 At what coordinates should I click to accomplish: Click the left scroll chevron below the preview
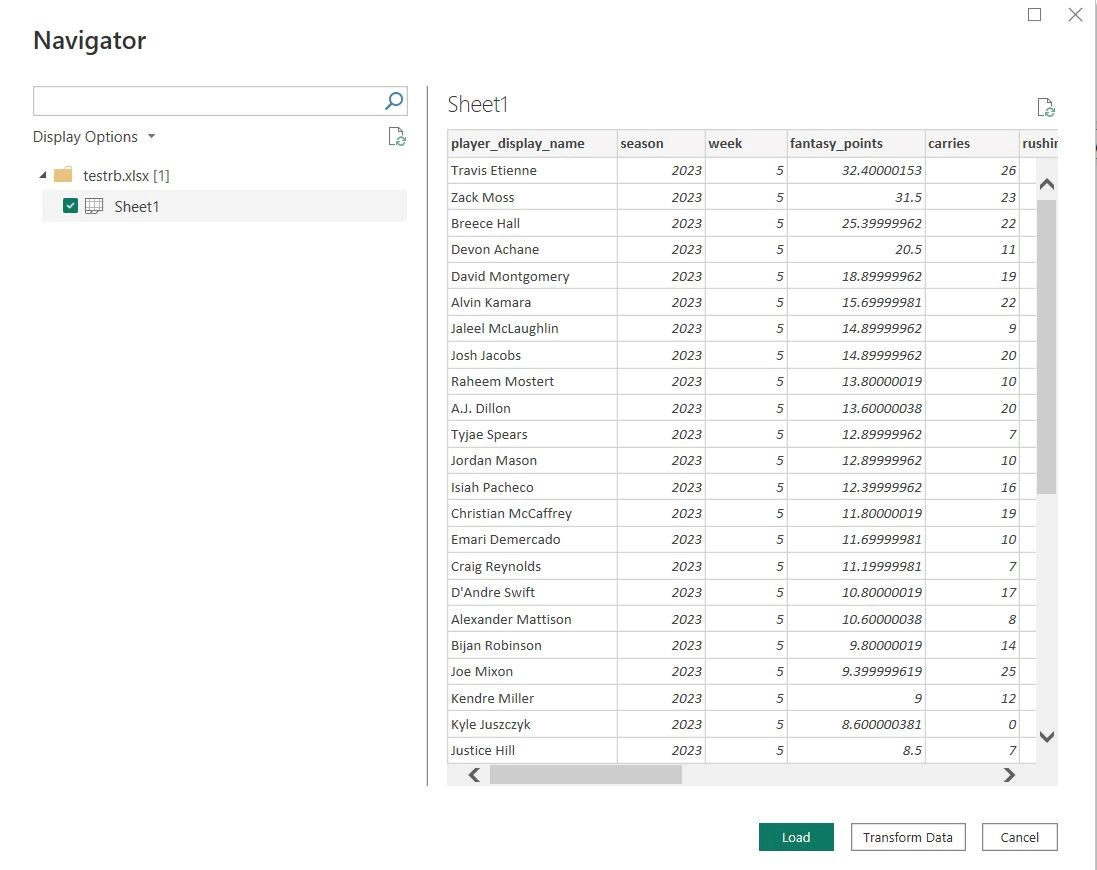[473, 774]
